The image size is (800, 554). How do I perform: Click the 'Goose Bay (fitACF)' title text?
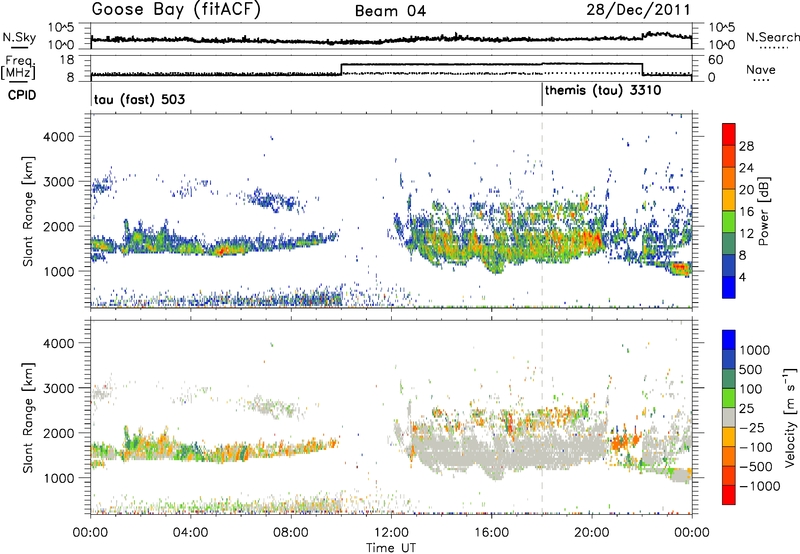176,10
